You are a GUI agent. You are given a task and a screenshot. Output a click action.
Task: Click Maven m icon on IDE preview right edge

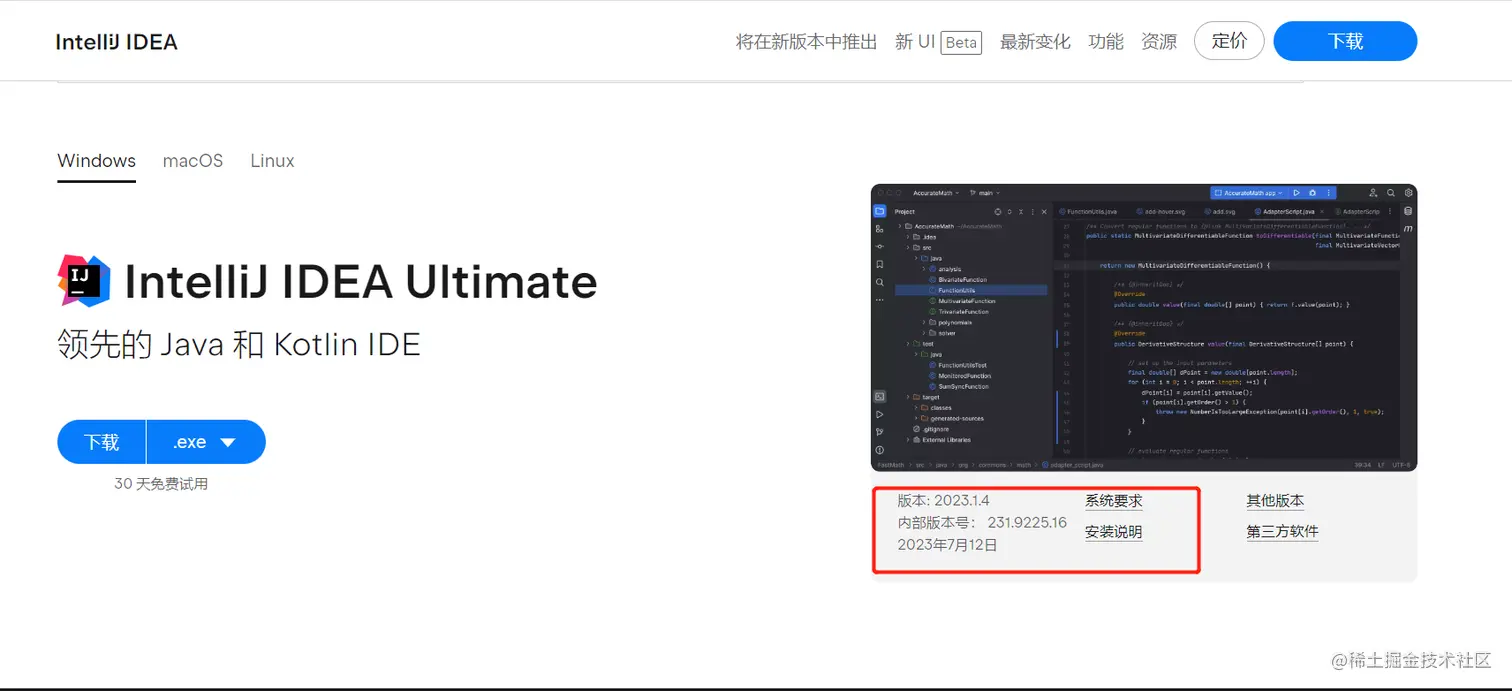[x=1408, y=229]
